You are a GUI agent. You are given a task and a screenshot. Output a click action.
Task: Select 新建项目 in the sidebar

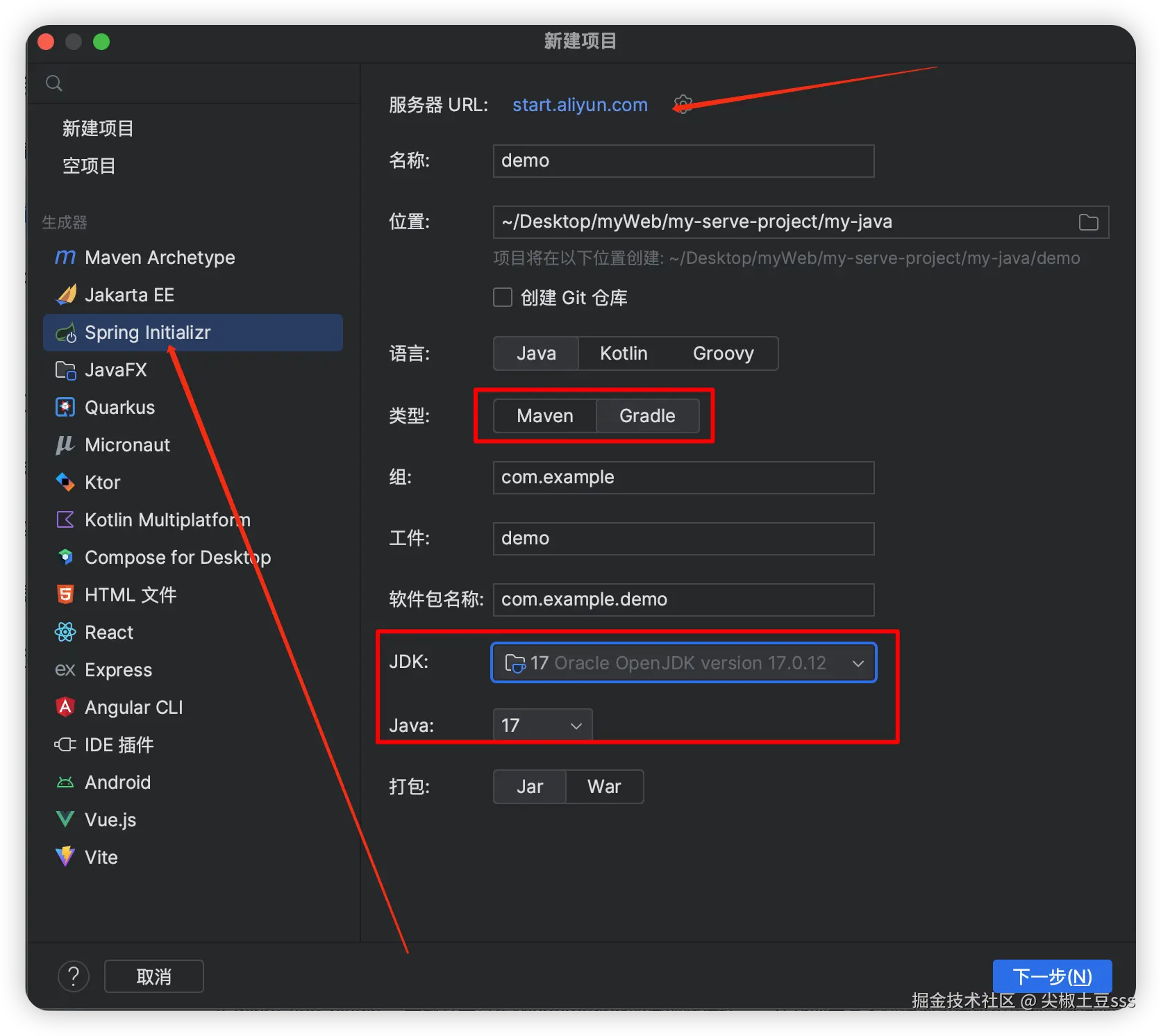pos(98,128)
